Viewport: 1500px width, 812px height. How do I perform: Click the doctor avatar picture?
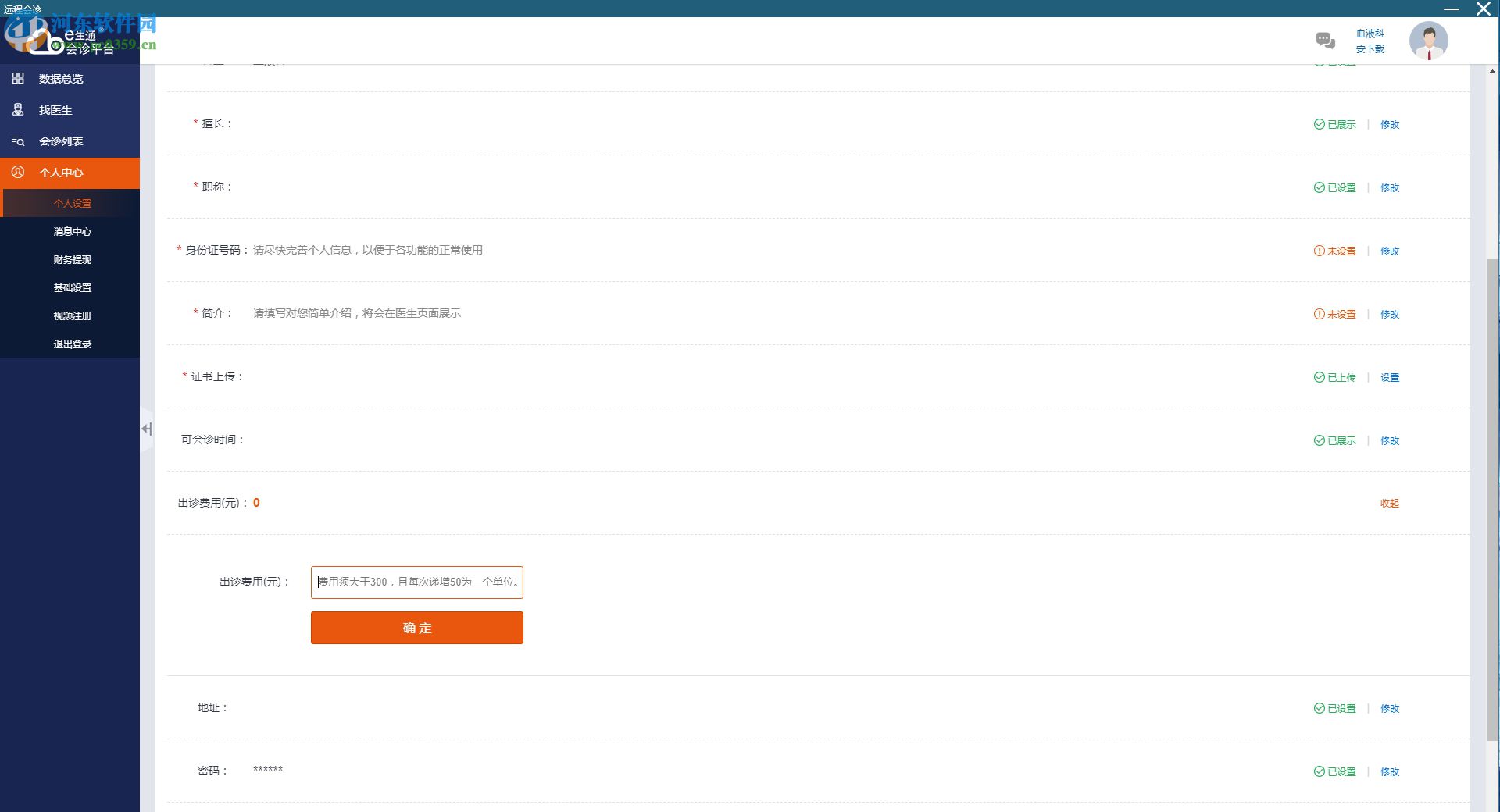(x=1429, y=41)
